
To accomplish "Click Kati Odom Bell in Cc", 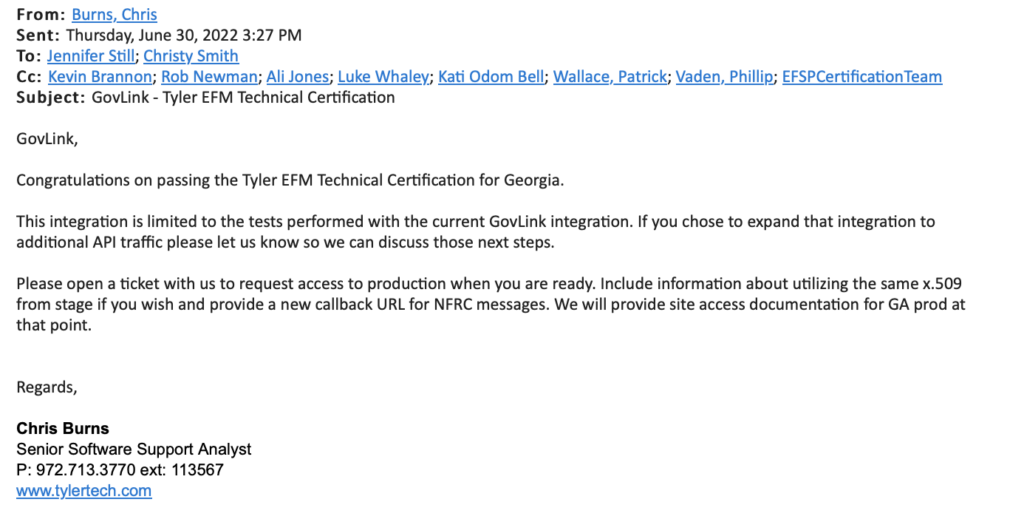I will coord(490,77).
